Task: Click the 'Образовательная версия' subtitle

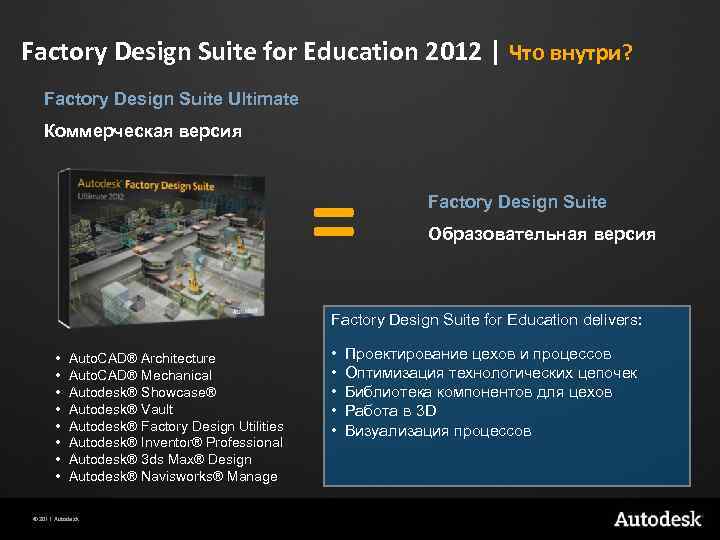Action: (541, 234)
